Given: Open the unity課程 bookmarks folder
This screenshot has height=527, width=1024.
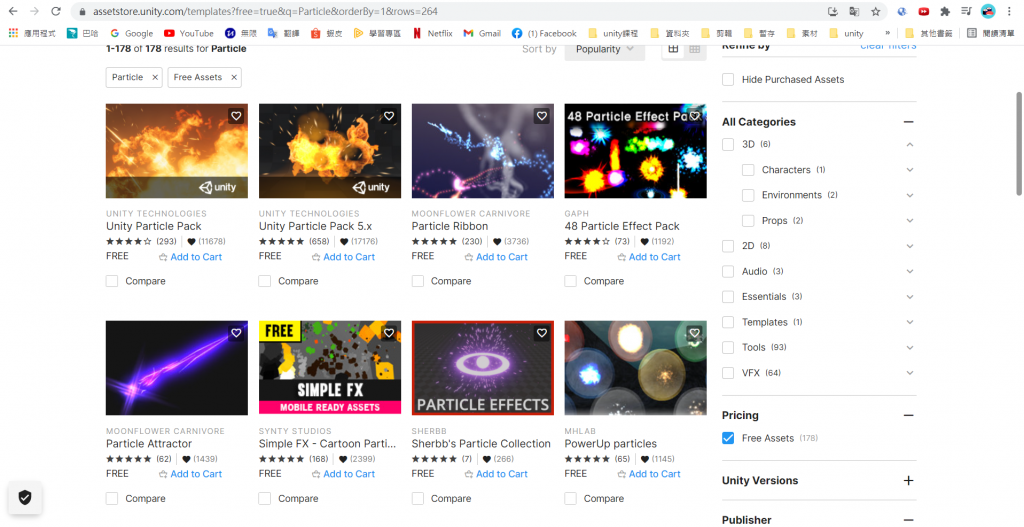Looking at the screenshot, I should point(613,33).
